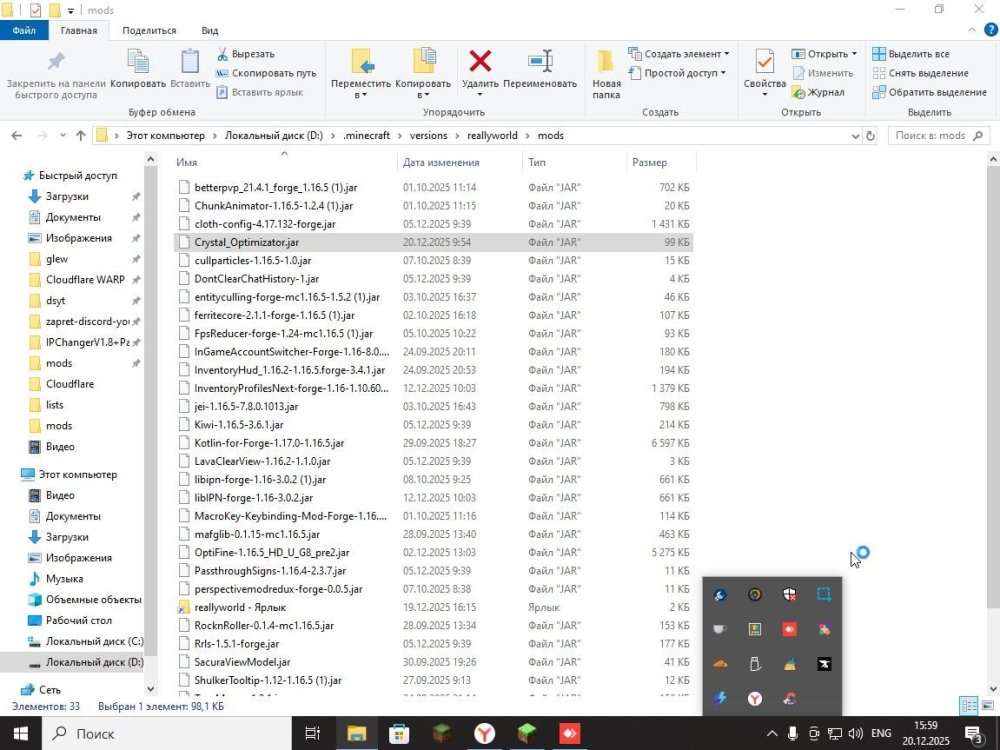
Task: Cut selection with Вырезать
Action: (246, 54)
